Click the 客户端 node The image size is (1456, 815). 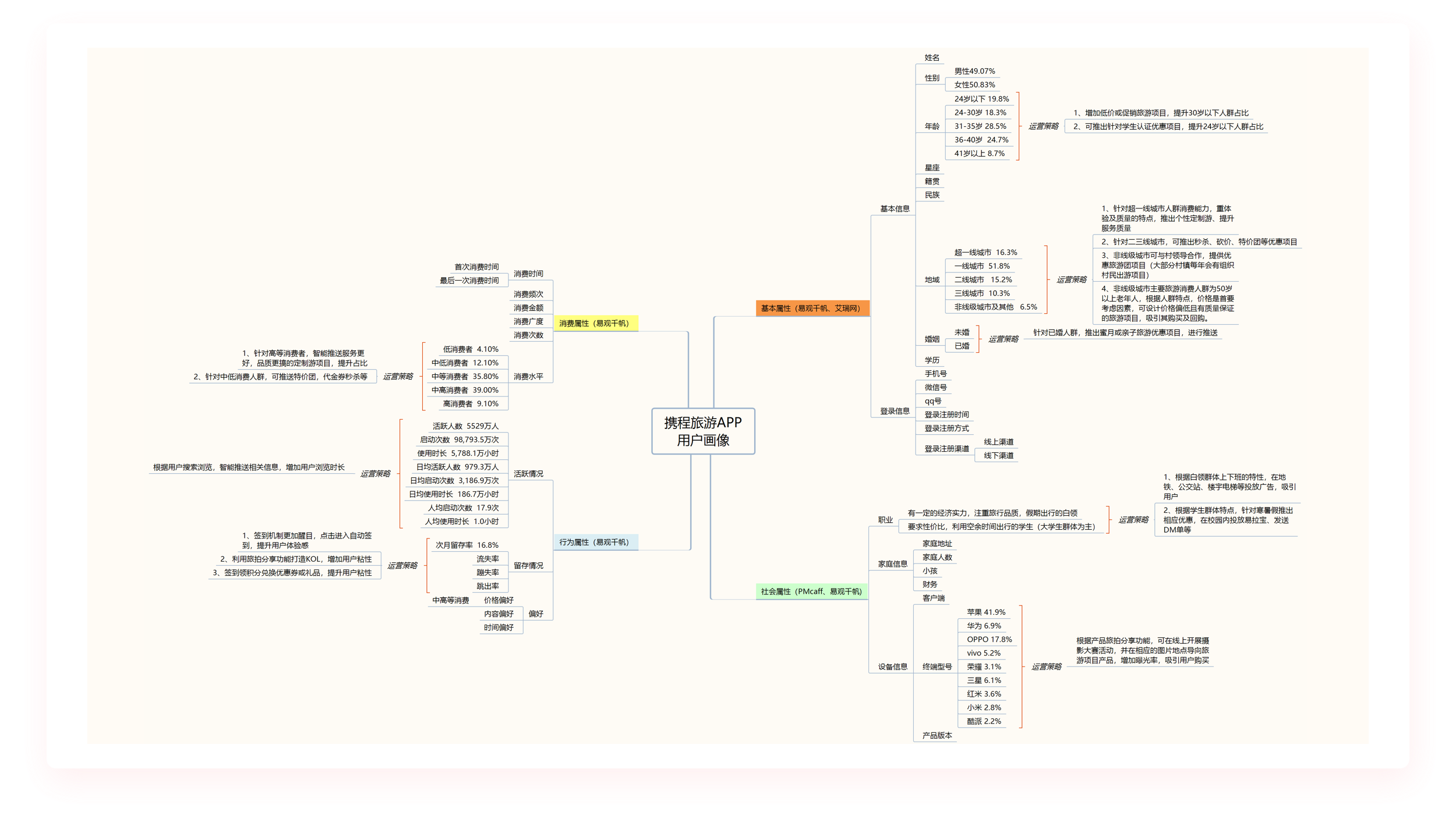934,598
